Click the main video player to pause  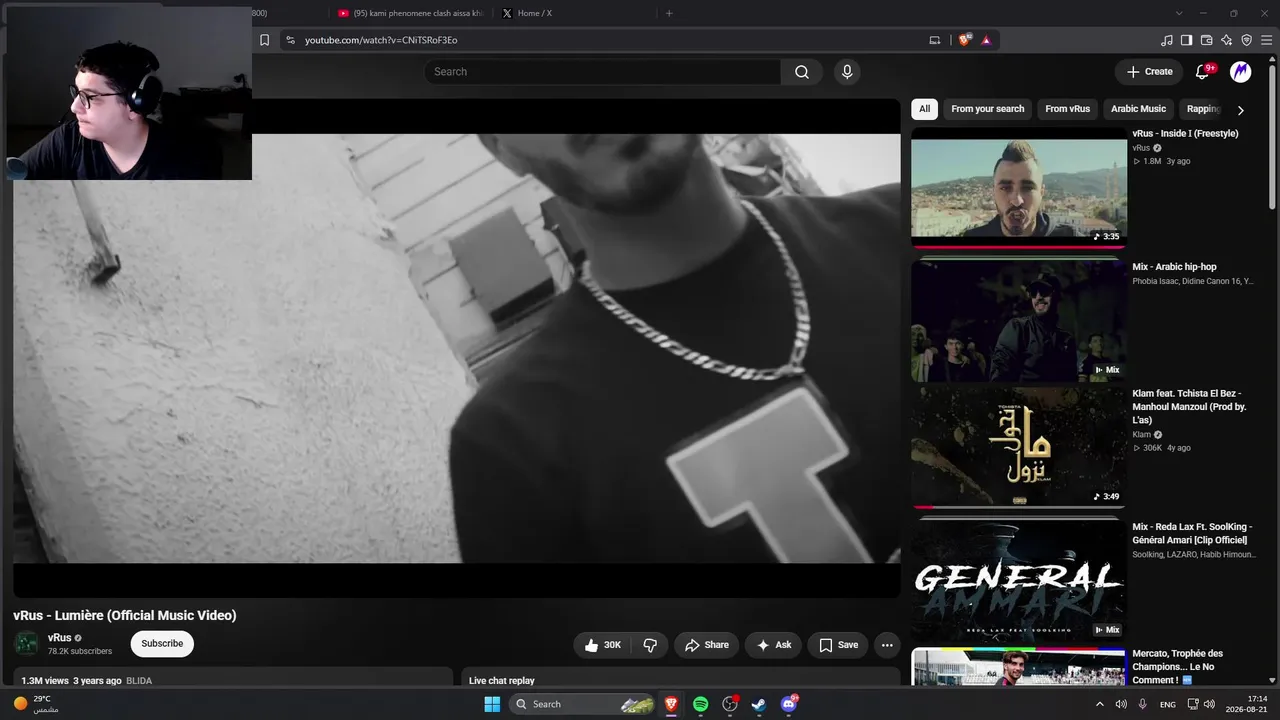457,348
